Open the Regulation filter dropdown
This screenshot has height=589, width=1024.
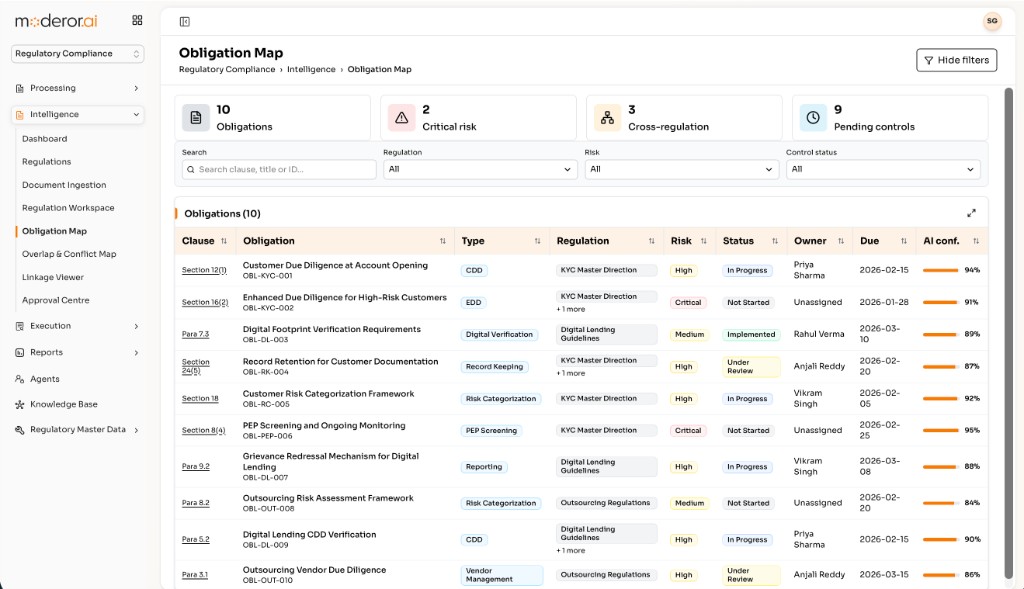pos(480,169)
